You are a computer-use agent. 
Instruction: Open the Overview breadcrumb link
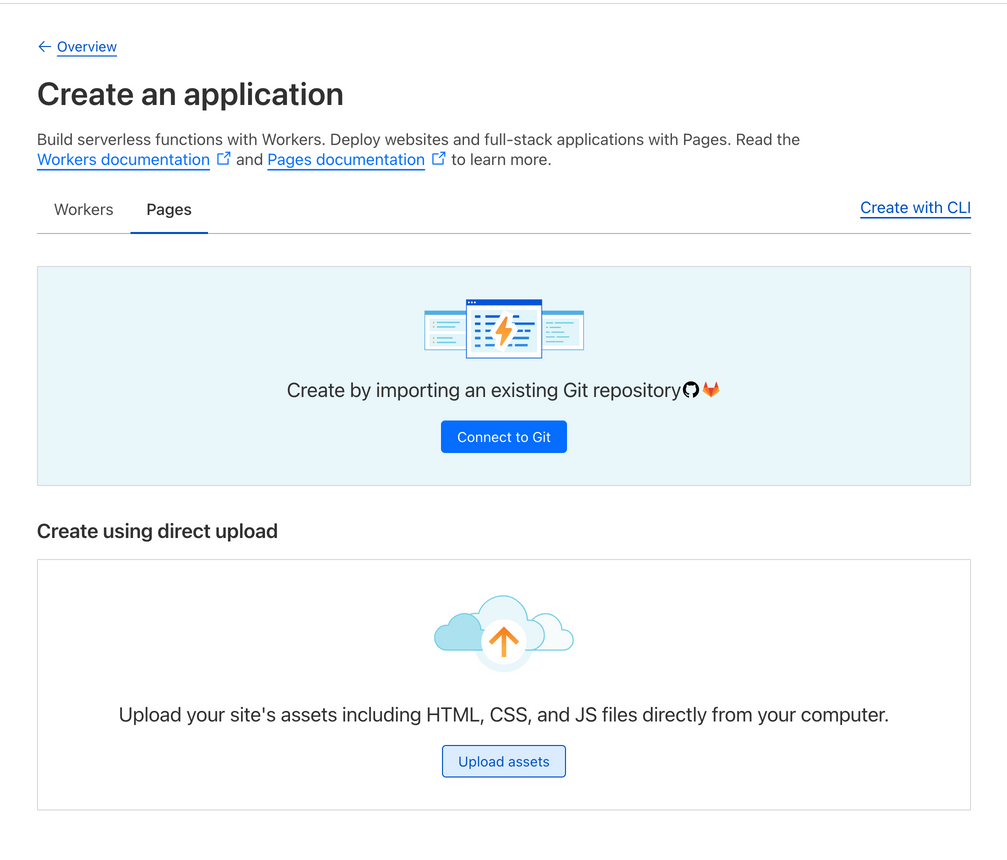pyautogui.click(x=87, y=47)
